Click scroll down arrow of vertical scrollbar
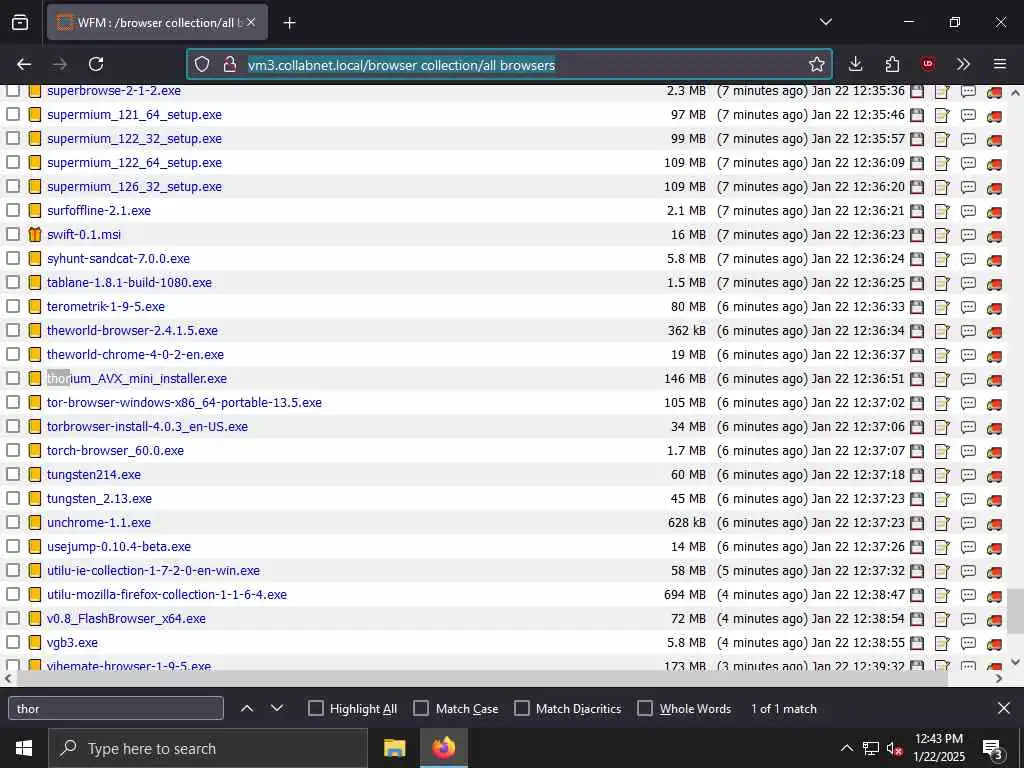This screenshot has height=768, width=1024. (1015, 663)
